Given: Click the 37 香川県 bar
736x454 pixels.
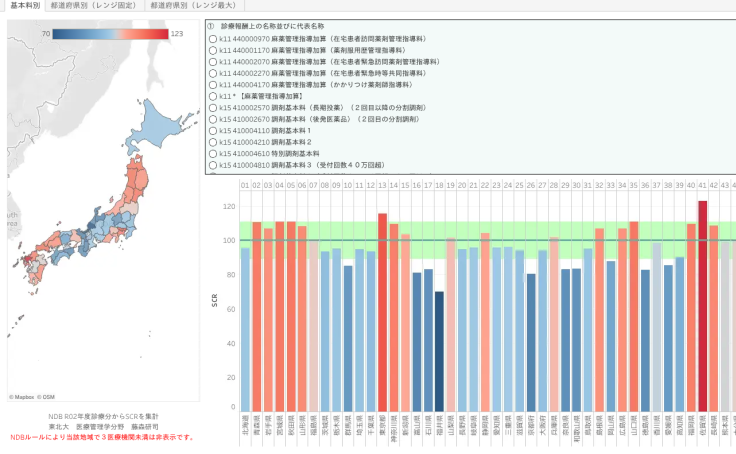Looking at the screenshot, I should 657,328.
